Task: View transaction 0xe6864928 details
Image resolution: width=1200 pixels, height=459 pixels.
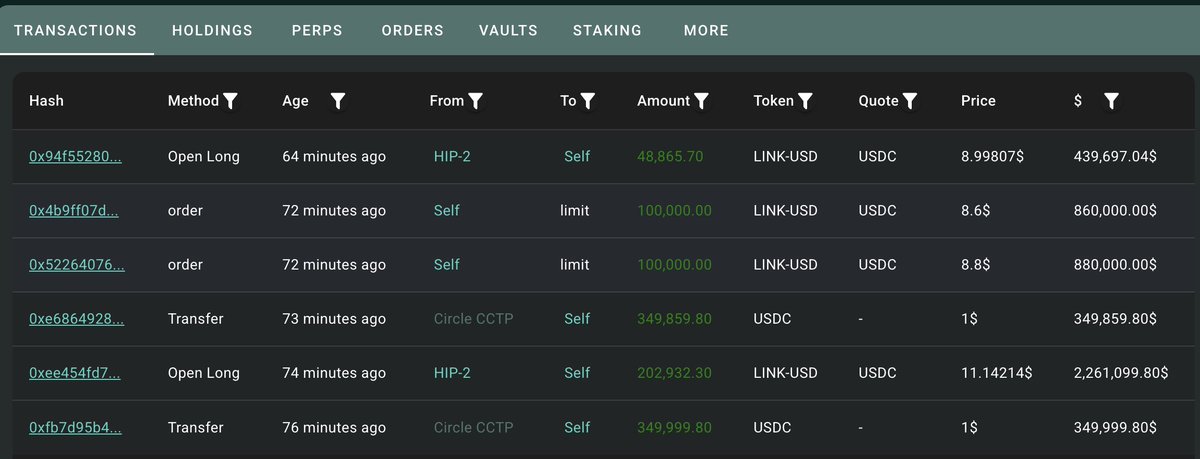Action: tap(75, 319)
